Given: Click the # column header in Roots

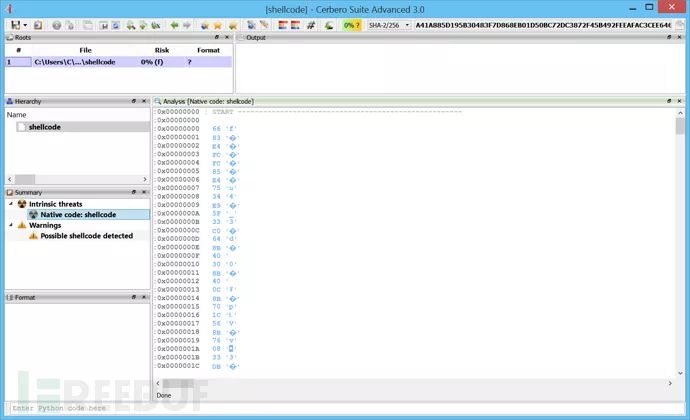Looking at the screenshot, I should [x=18, y=50].
